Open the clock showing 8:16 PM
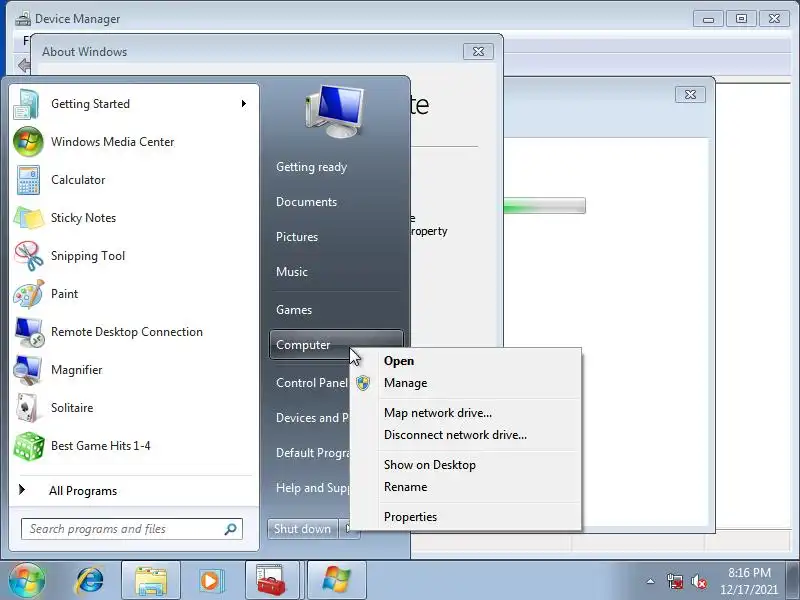The height and width of the screenshot is (600, 800). (x=749, y=581)
